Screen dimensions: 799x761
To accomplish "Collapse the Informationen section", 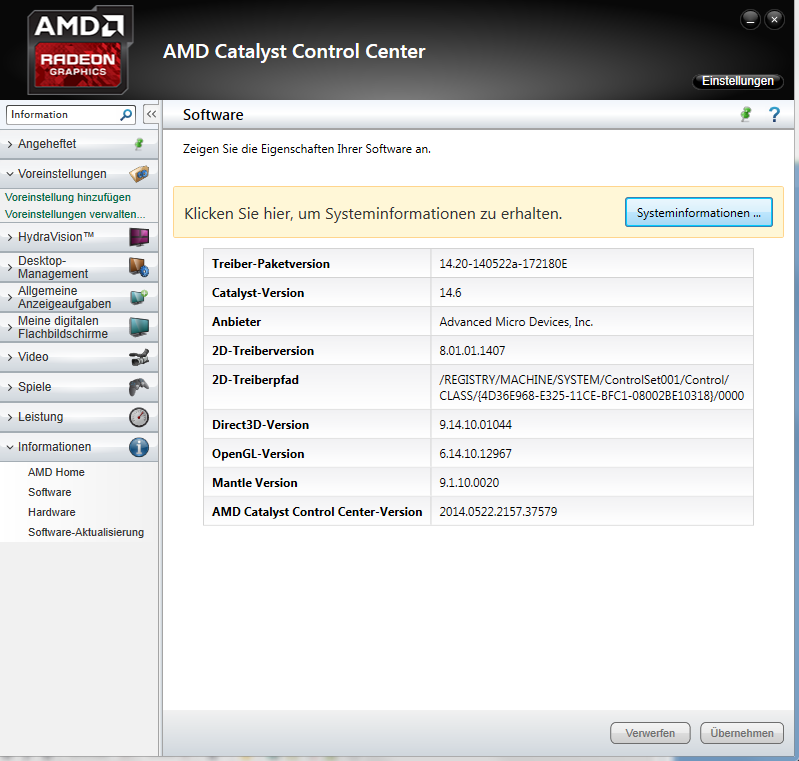I will point(79,447).
